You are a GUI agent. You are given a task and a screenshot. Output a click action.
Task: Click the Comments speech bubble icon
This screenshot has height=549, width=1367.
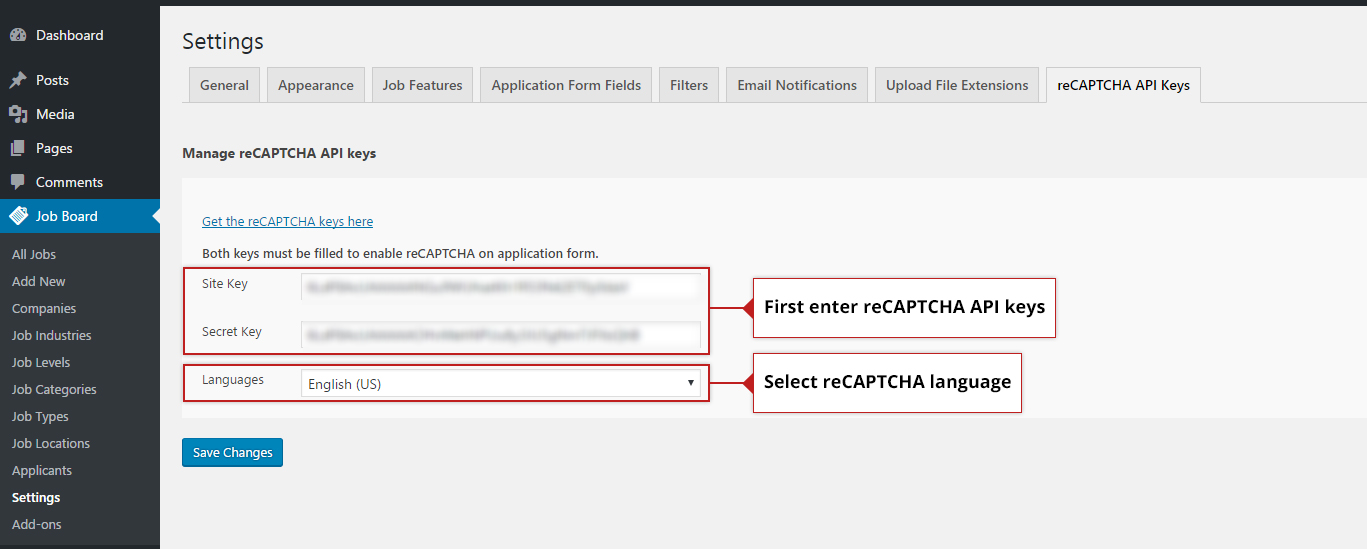(18, 182)
